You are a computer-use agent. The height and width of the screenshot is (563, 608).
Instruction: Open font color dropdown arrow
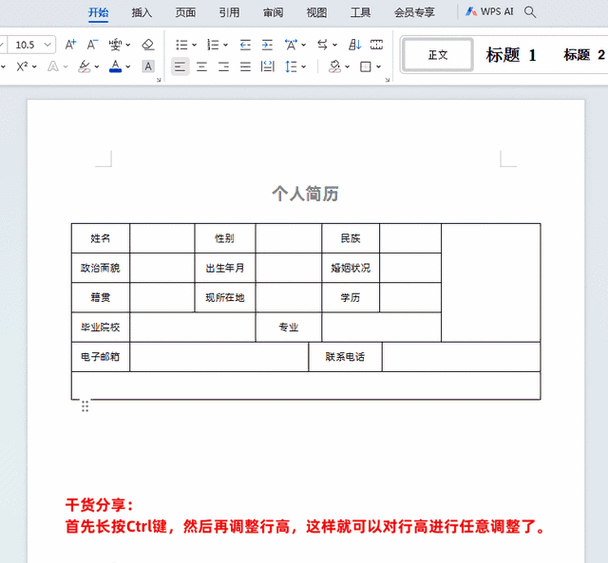point(128,67)
